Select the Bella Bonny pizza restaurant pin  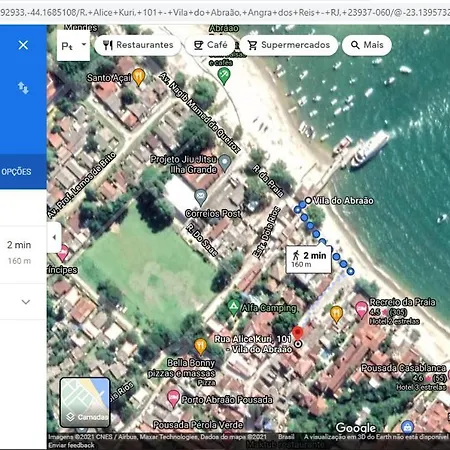coord(200,346)
